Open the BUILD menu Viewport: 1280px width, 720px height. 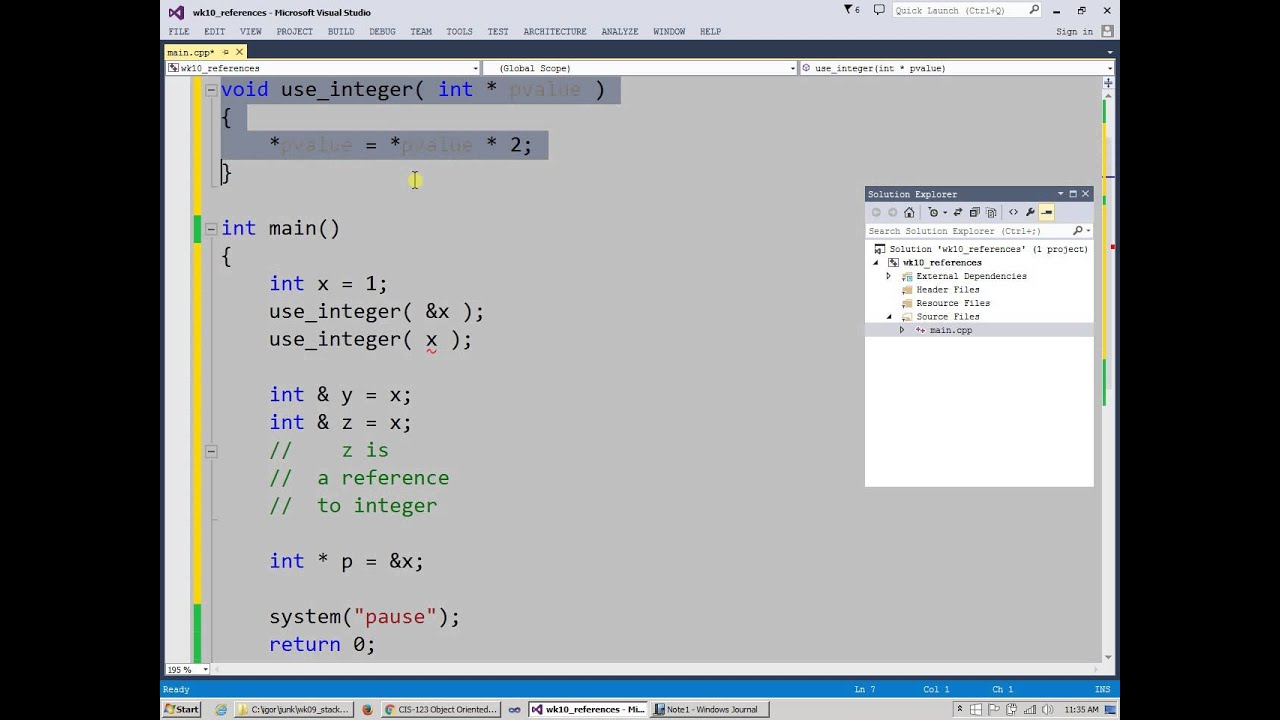pyautogui.click(x=341, y=32)
